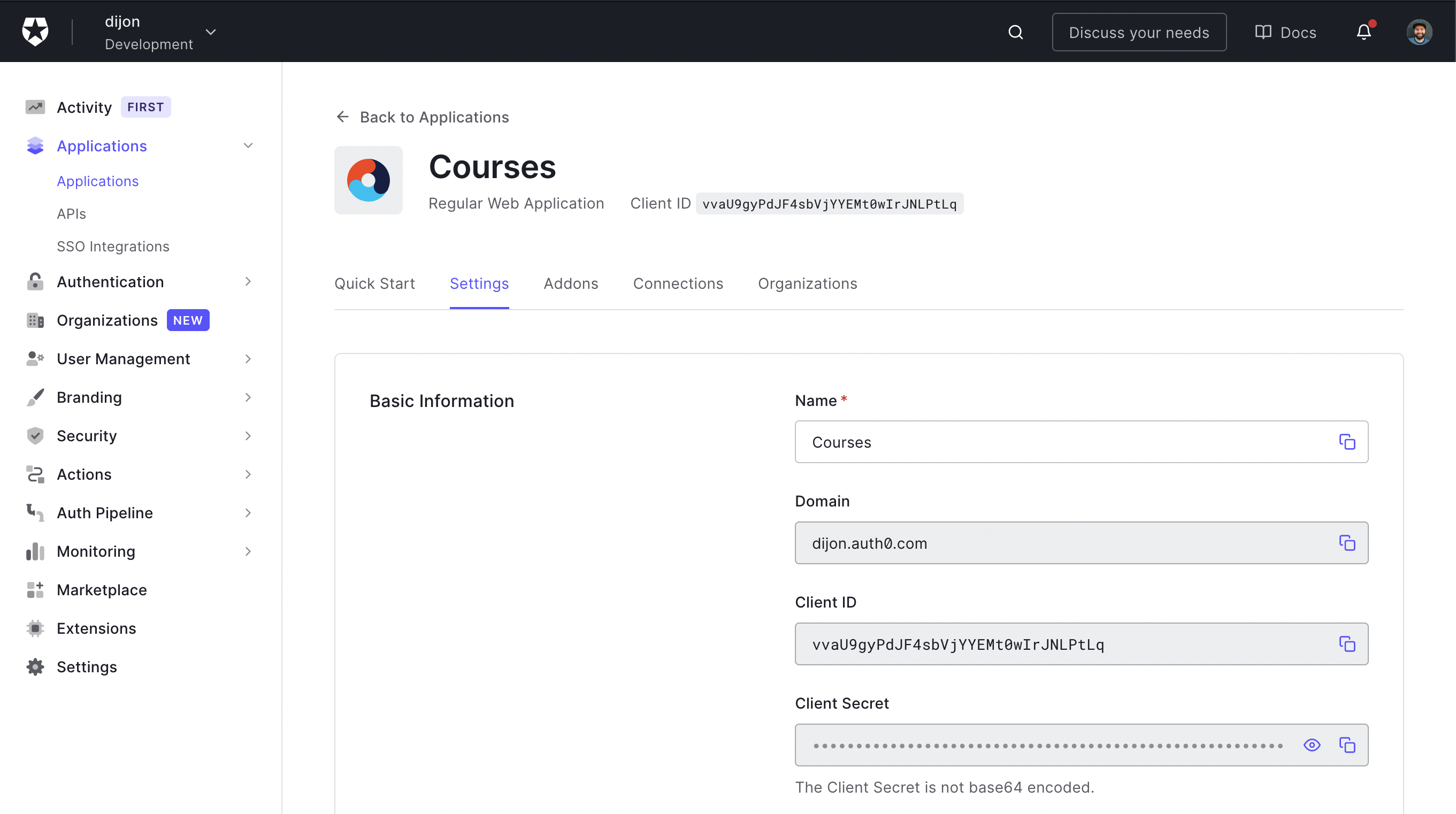
Task: Click the Organizations building icon
Action: point(35,320)
